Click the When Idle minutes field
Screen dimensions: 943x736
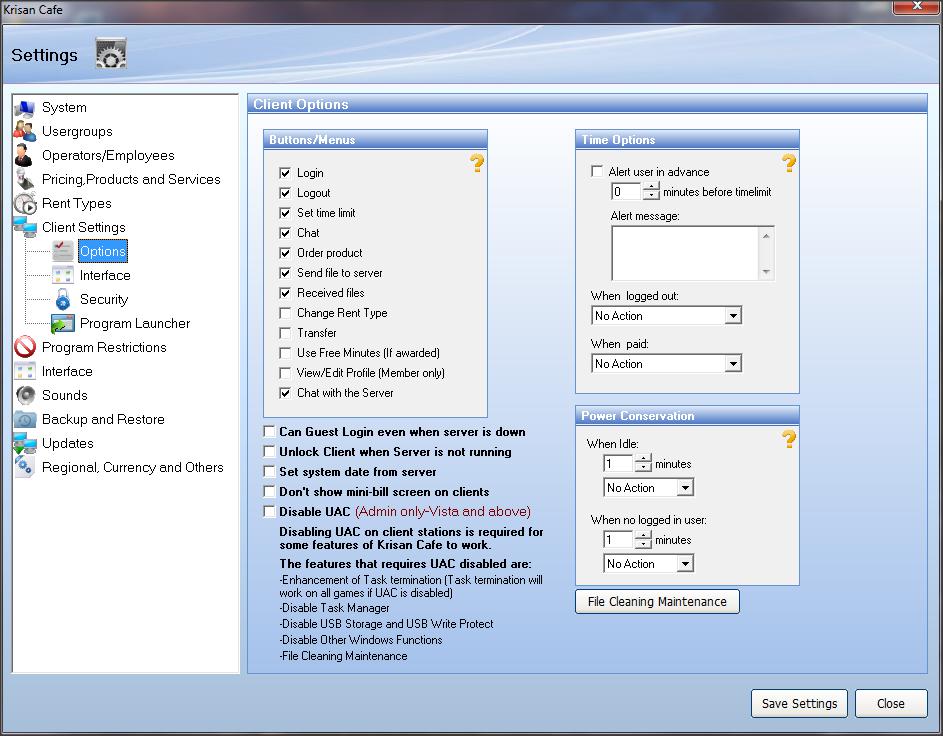tap(619, 464)
